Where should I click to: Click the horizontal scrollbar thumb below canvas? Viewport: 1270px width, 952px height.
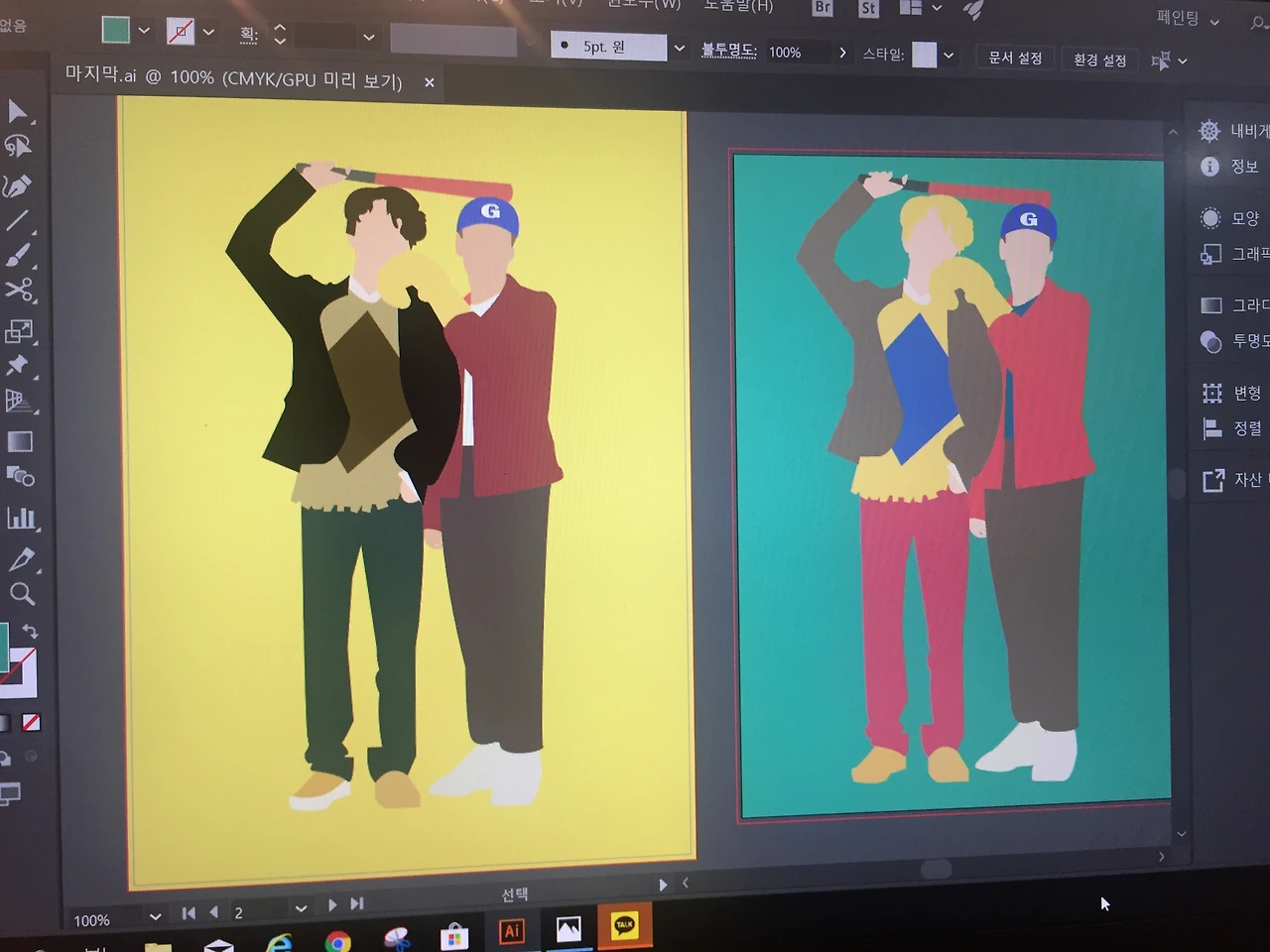point(936,869)
